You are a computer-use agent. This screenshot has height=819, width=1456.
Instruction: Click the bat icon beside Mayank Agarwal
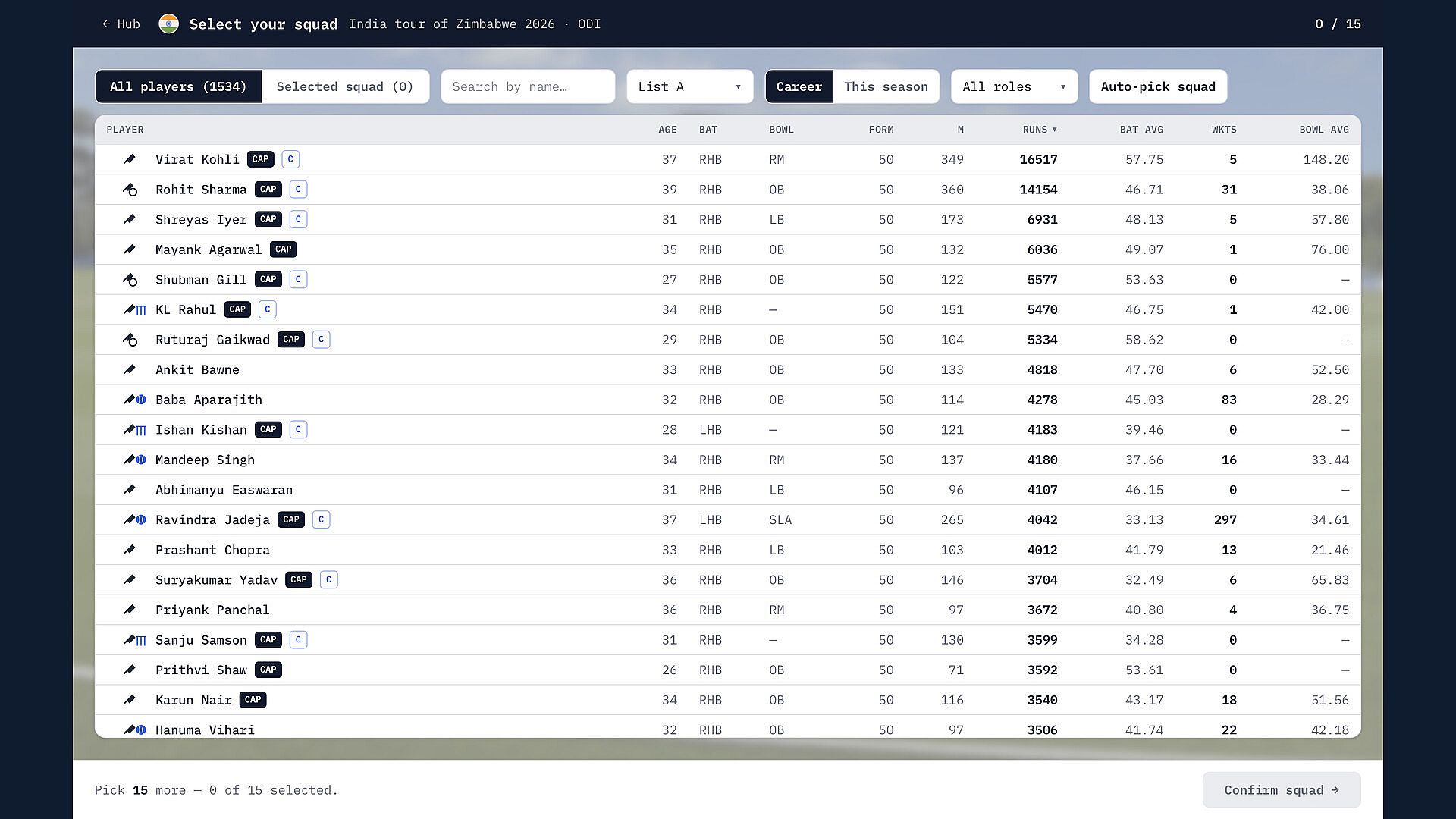130,249
